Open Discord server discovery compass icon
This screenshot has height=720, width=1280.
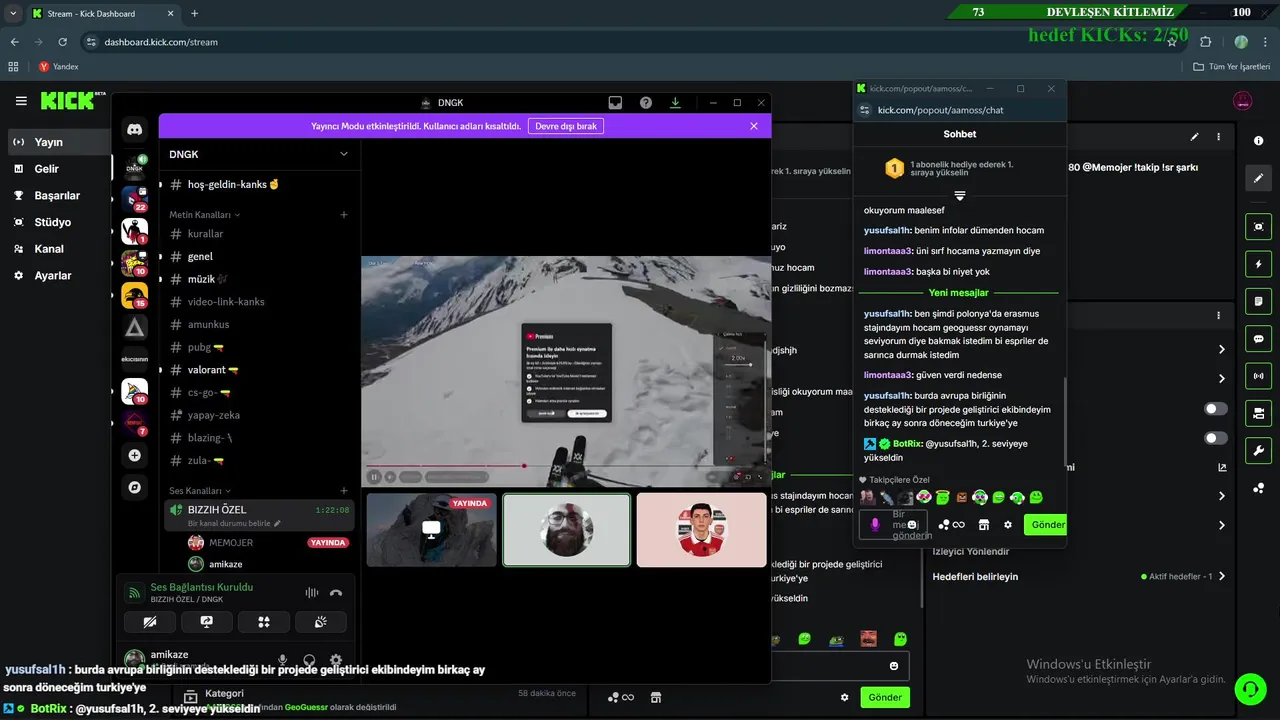135,487
